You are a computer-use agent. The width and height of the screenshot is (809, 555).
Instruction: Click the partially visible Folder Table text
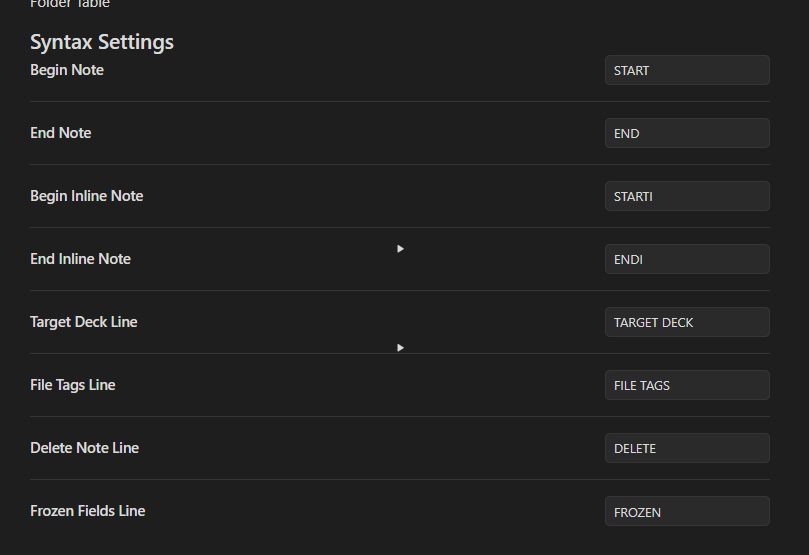pyautogui.click(x=70, y=5)
